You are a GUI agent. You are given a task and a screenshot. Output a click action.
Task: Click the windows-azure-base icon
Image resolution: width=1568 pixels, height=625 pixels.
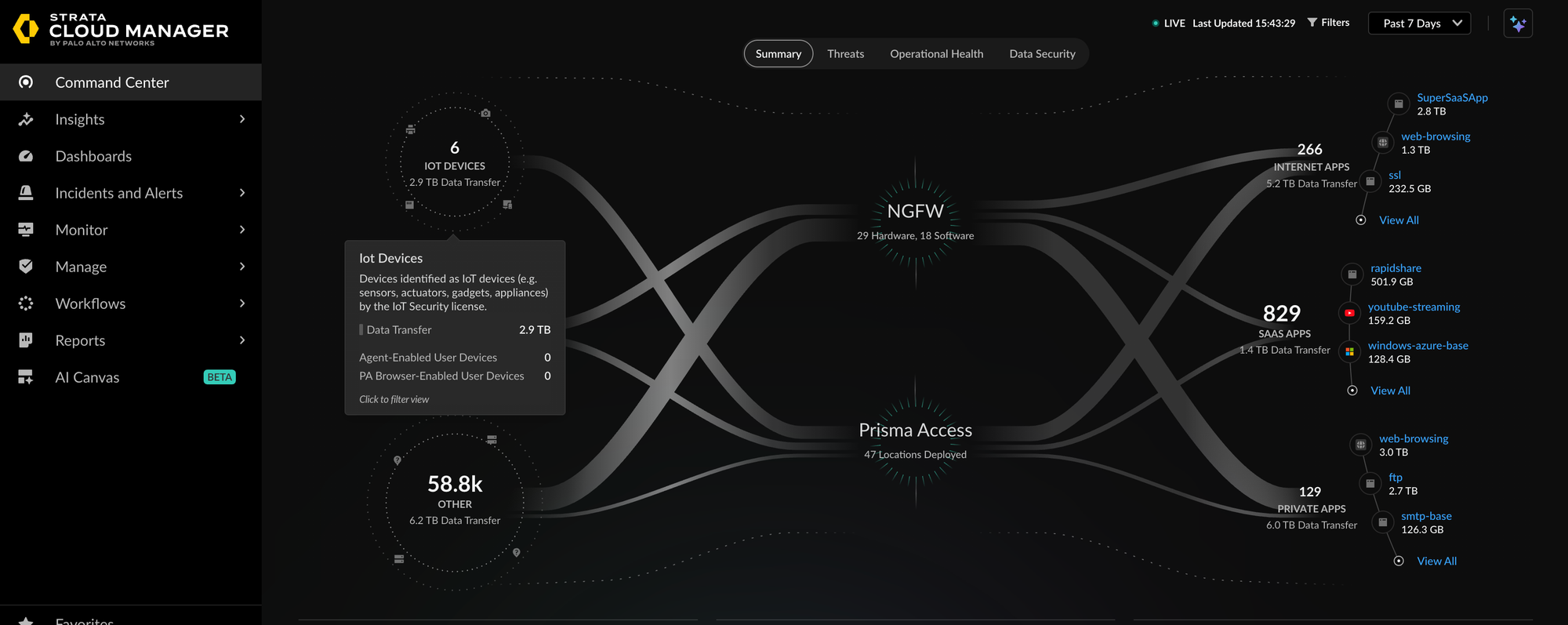(x=1349, y=351)
